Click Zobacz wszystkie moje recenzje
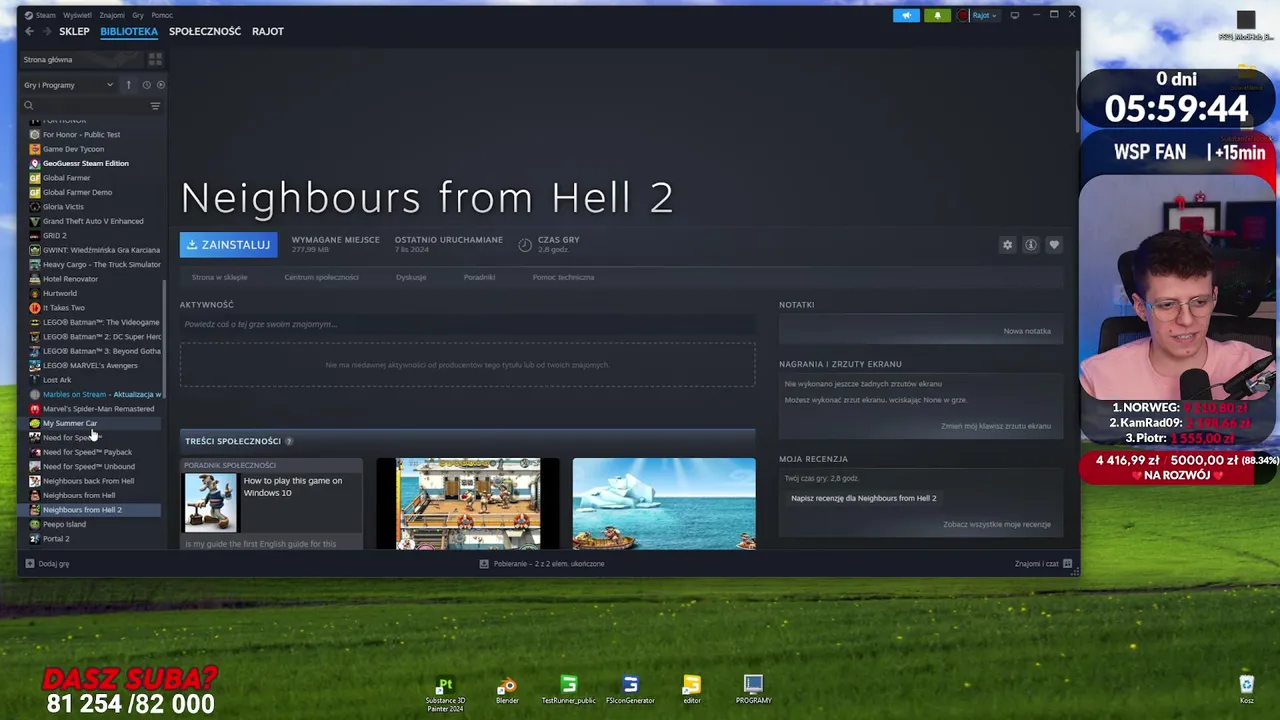The width and height of the screenshot is (1280, 720). [x=997, y=524]
